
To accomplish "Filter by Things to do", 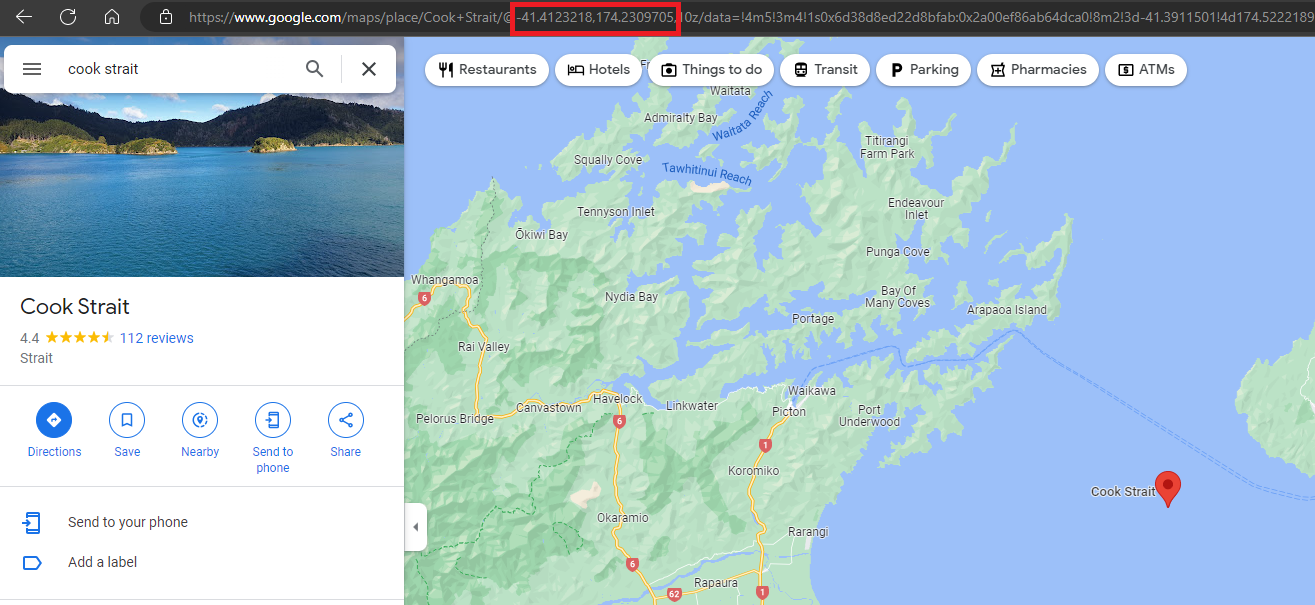I will [711, 70].
